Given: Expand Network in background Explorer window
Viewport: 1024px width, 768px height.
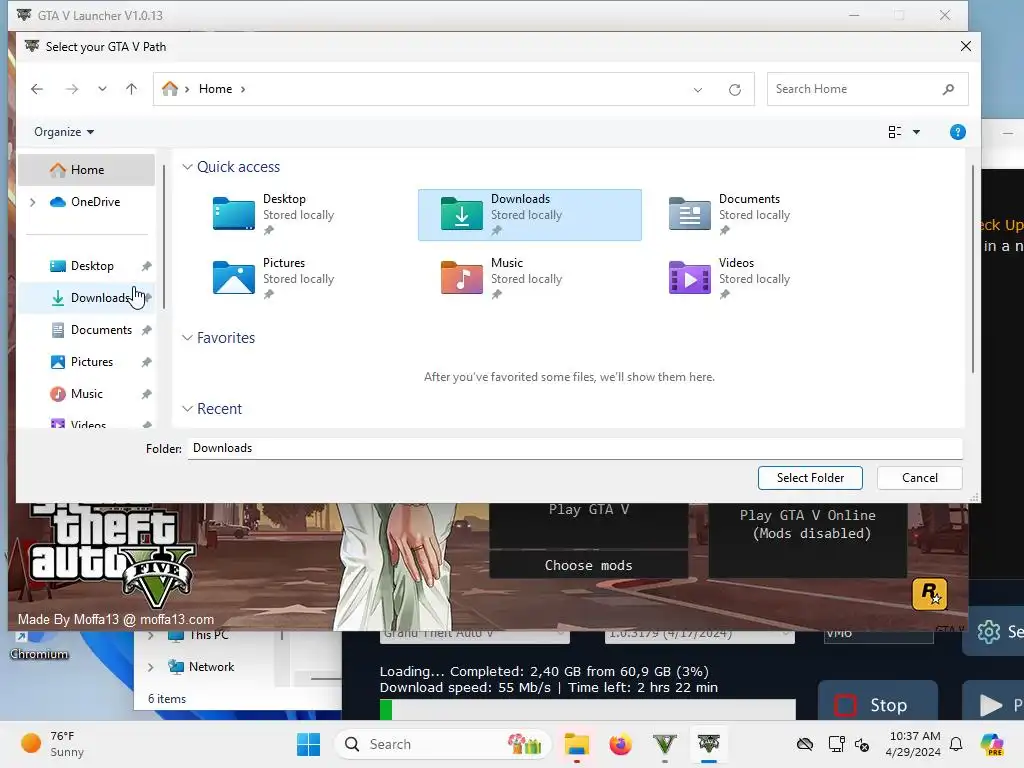Looking at the screenshot, I should coord(151,667).
